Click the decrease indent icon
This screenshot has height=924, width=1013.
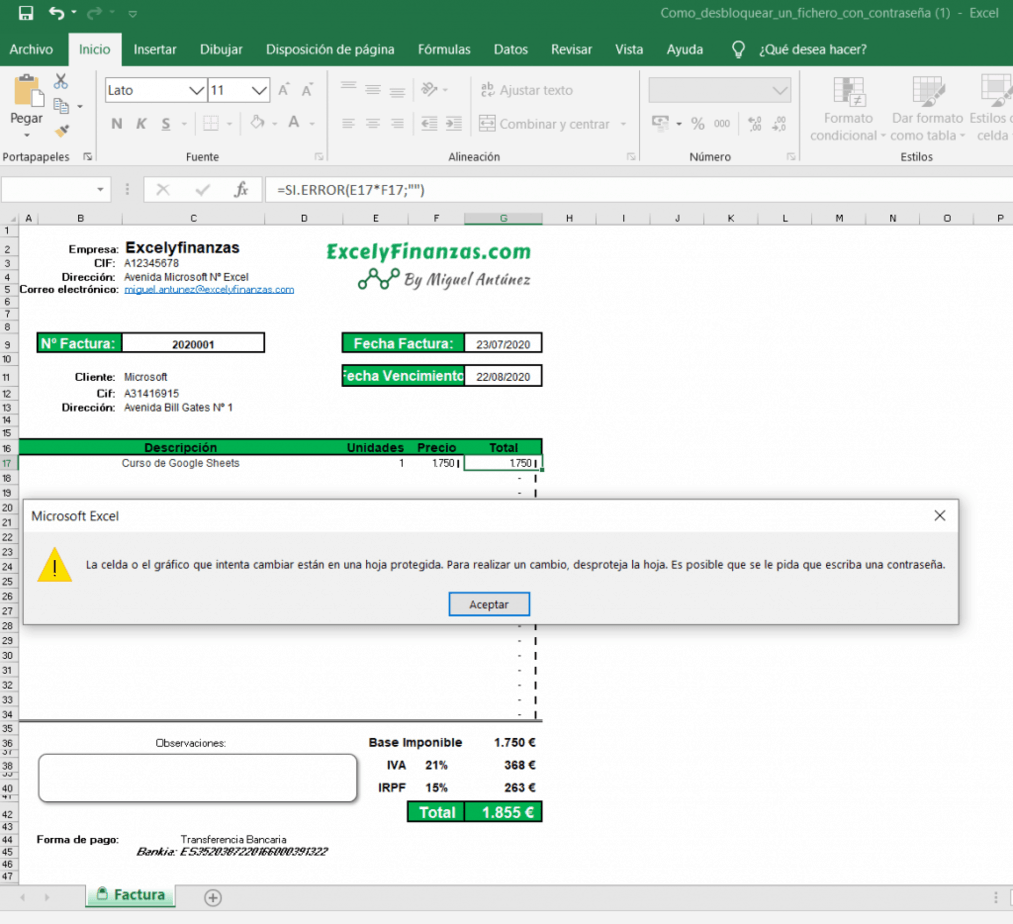click(x=429, y=123)
